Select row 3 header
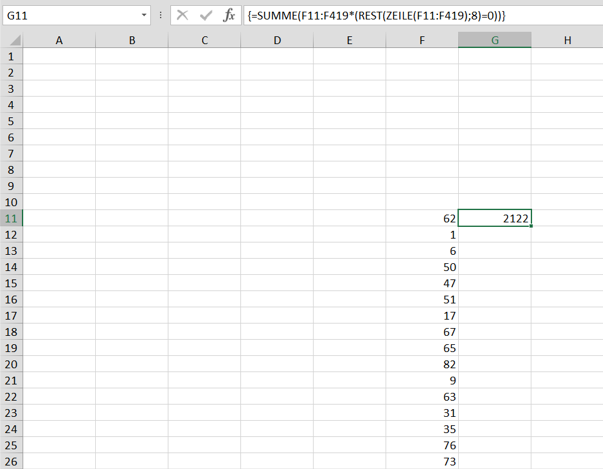The height and width of the screenshot is (469, 603). coord(11,89)
